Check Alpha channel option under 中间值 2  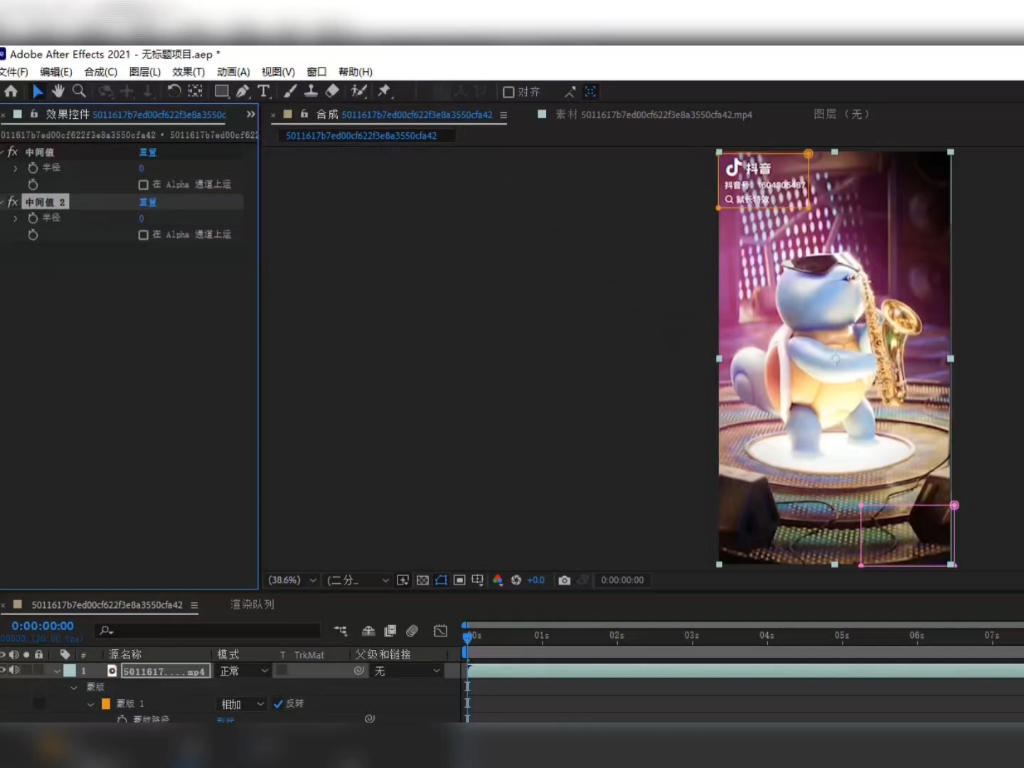(x=143, y=235)
